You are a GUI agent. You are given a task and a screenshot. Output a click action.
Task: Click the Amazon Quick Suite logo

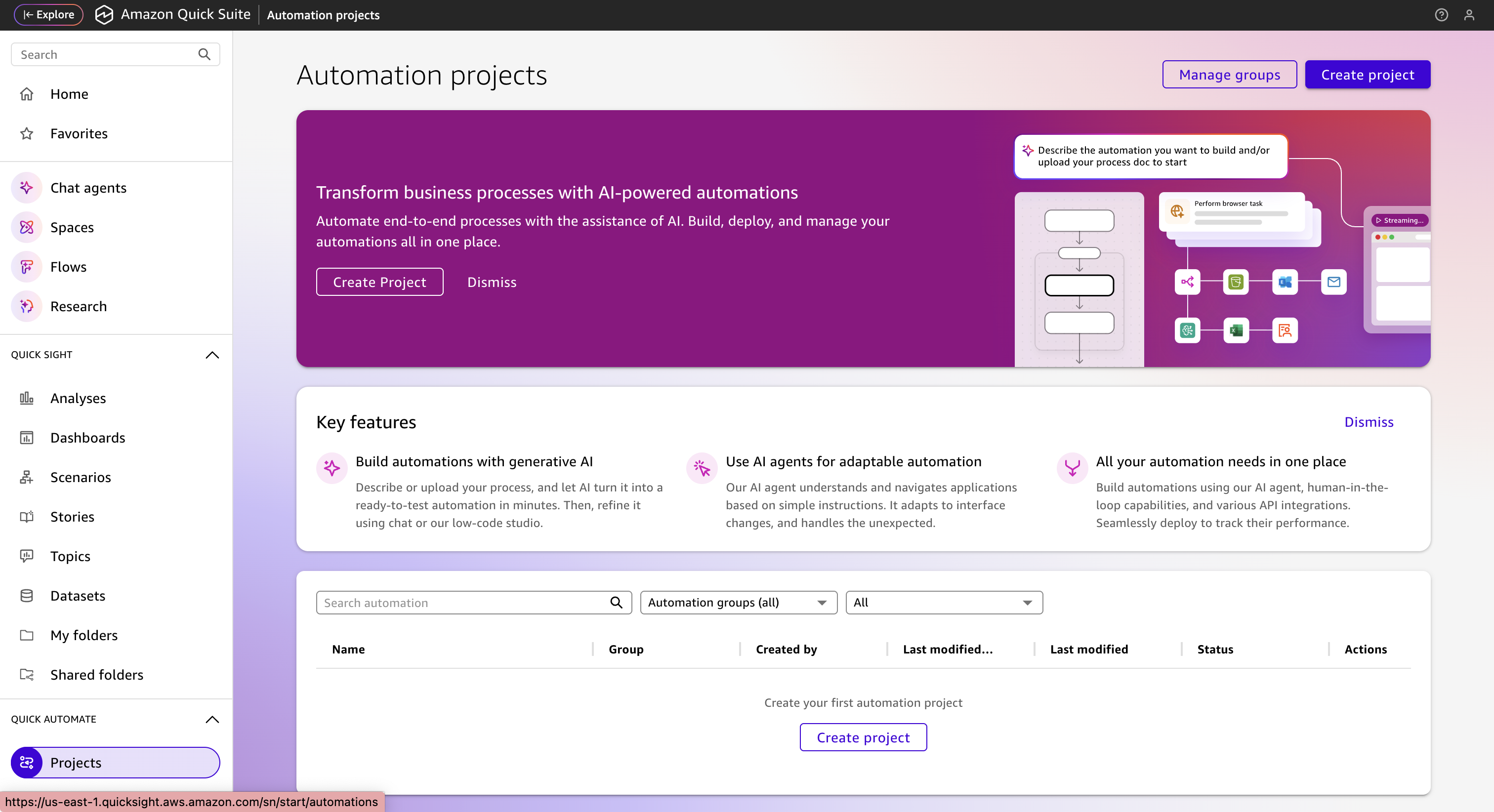click(104, 14)
